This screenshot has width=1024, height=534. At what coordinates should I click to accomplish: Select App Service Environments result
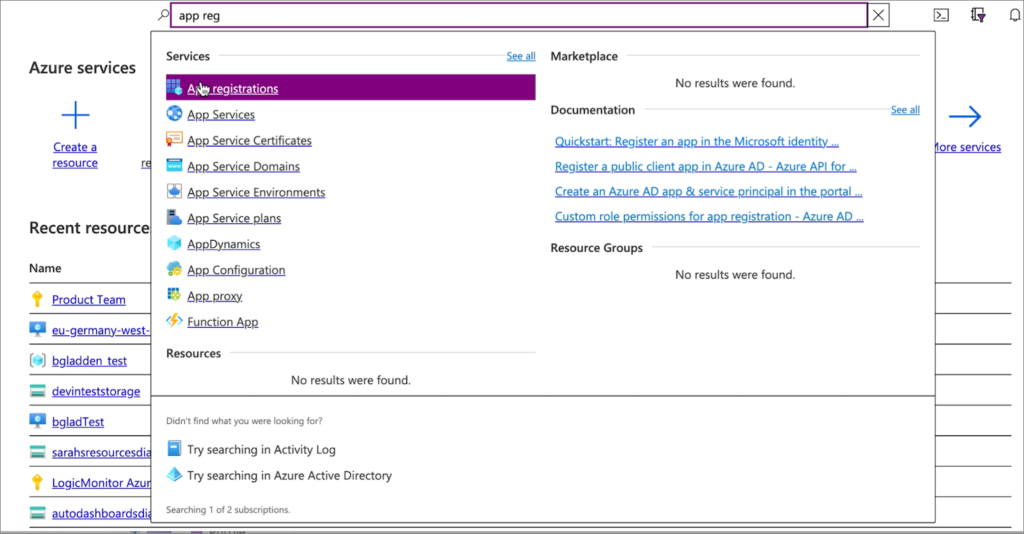[x=256, y=193]
